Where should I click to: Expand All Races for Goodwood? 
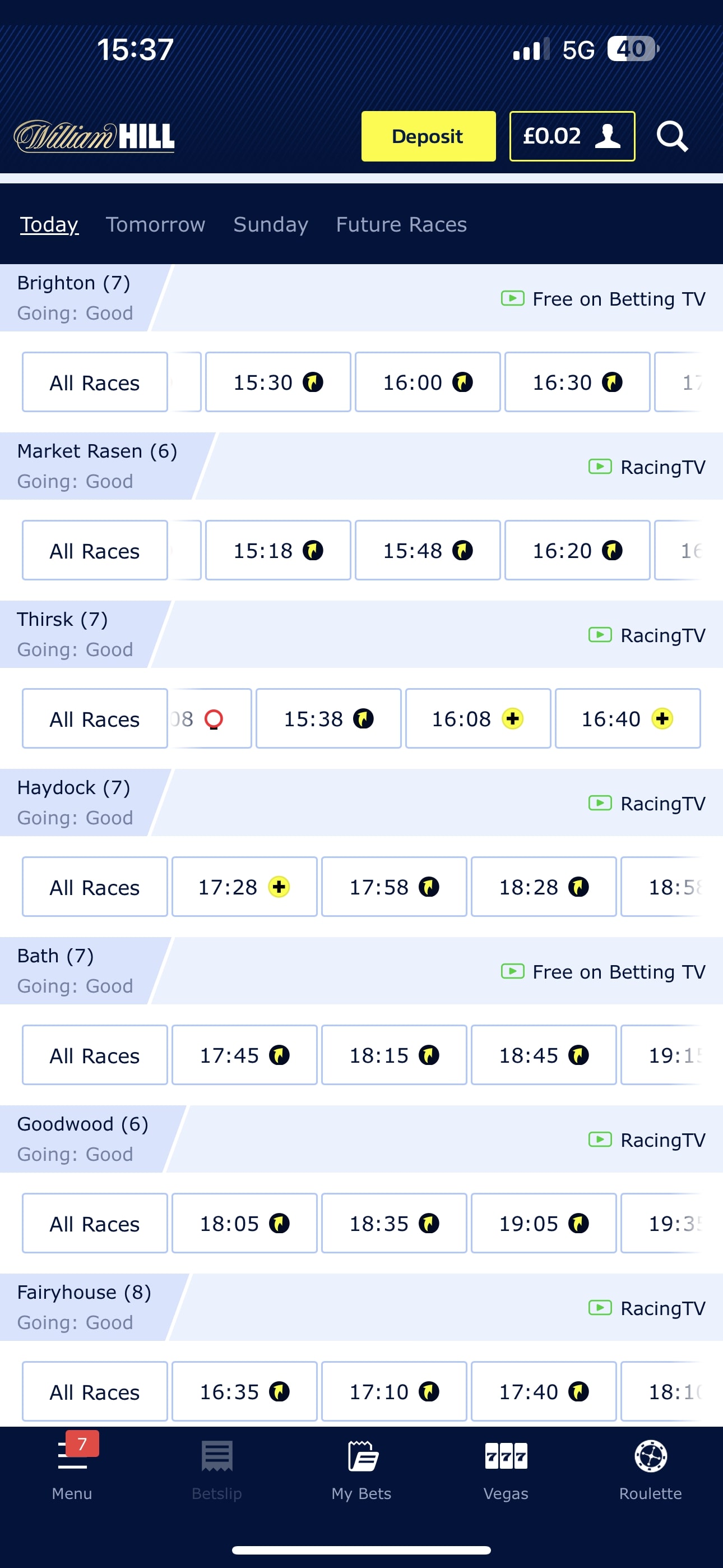(94, 1224)
